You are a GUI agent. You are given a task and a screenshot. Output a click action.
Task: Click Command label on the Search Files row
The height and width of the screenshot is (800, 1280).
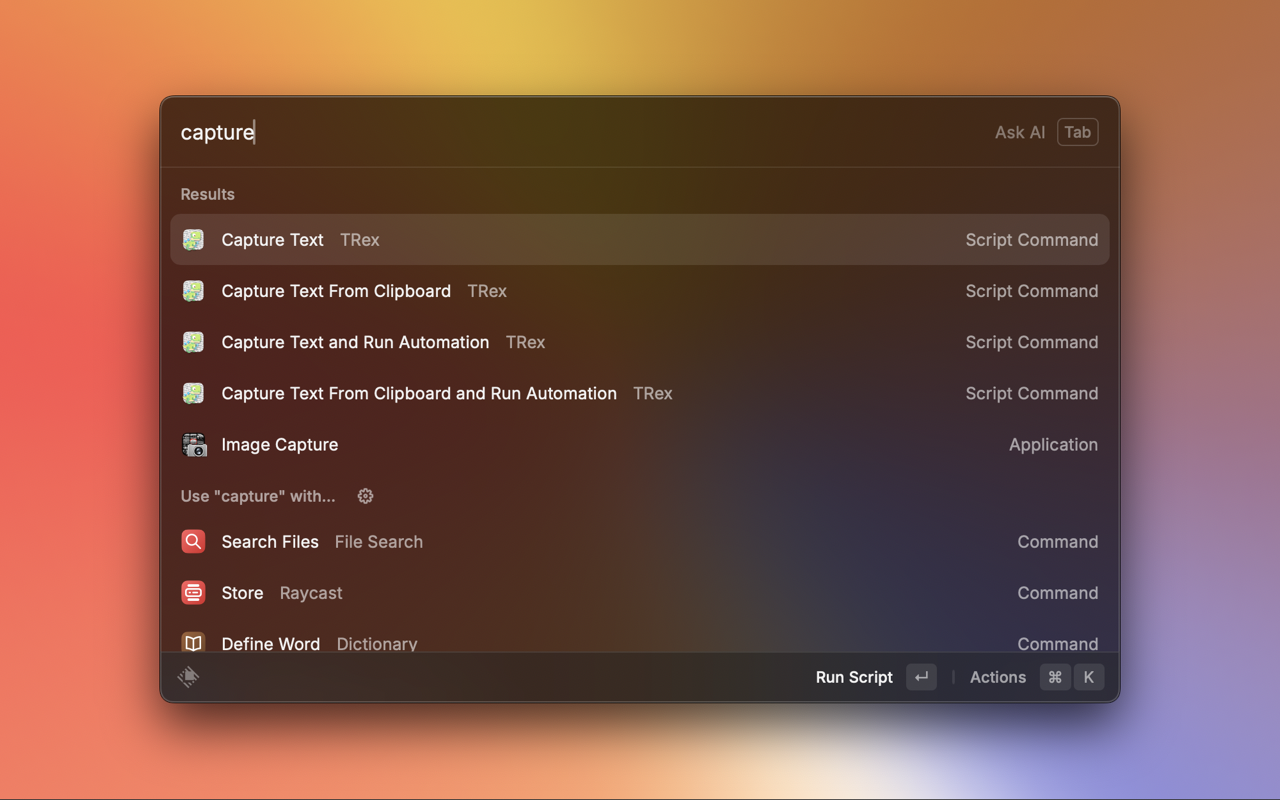tap(1058, 541)
